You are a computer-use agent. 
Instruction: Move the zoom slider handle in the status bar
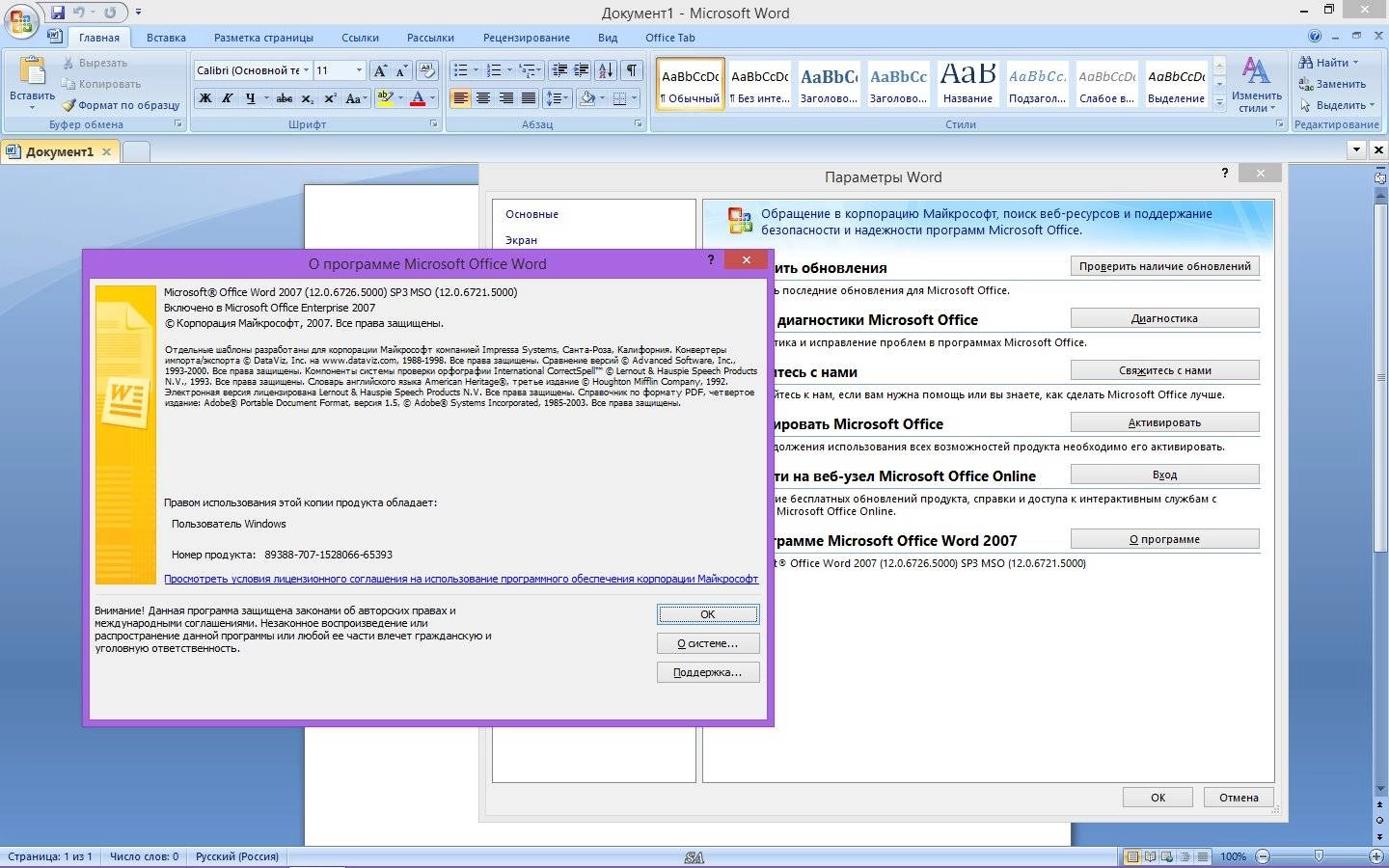coord(1319,856)
